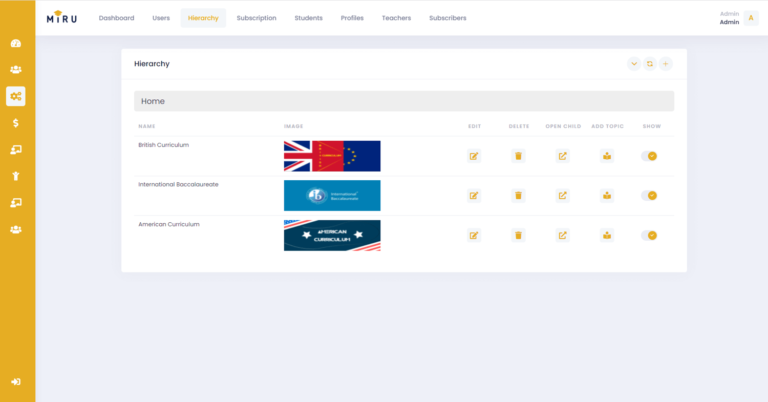Click the dashboard gauge sidebar icon
Viewport: 768px width, 402px height.
(15, 44)
